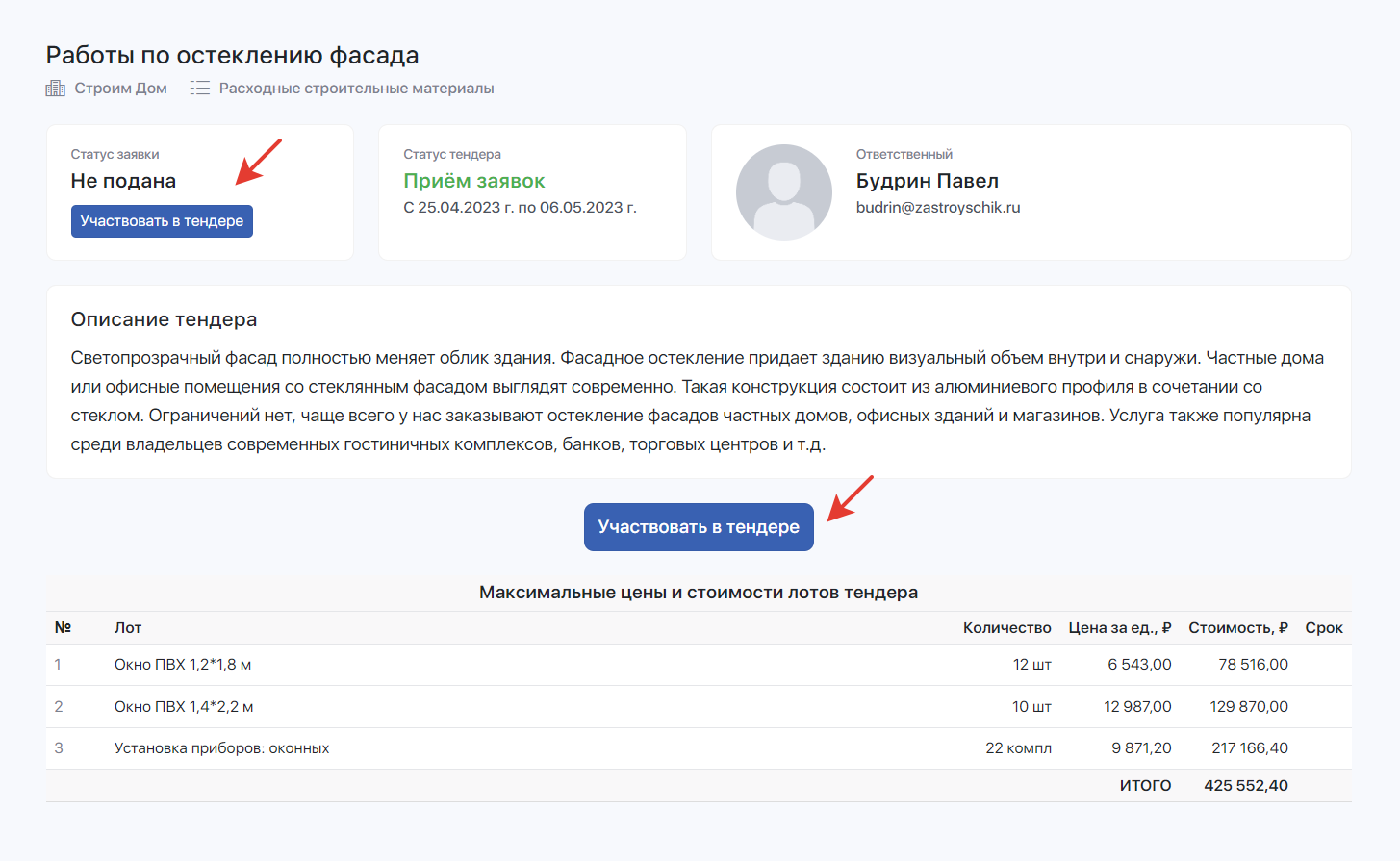Open the Строим Дом company link

(x=120, y=89)
